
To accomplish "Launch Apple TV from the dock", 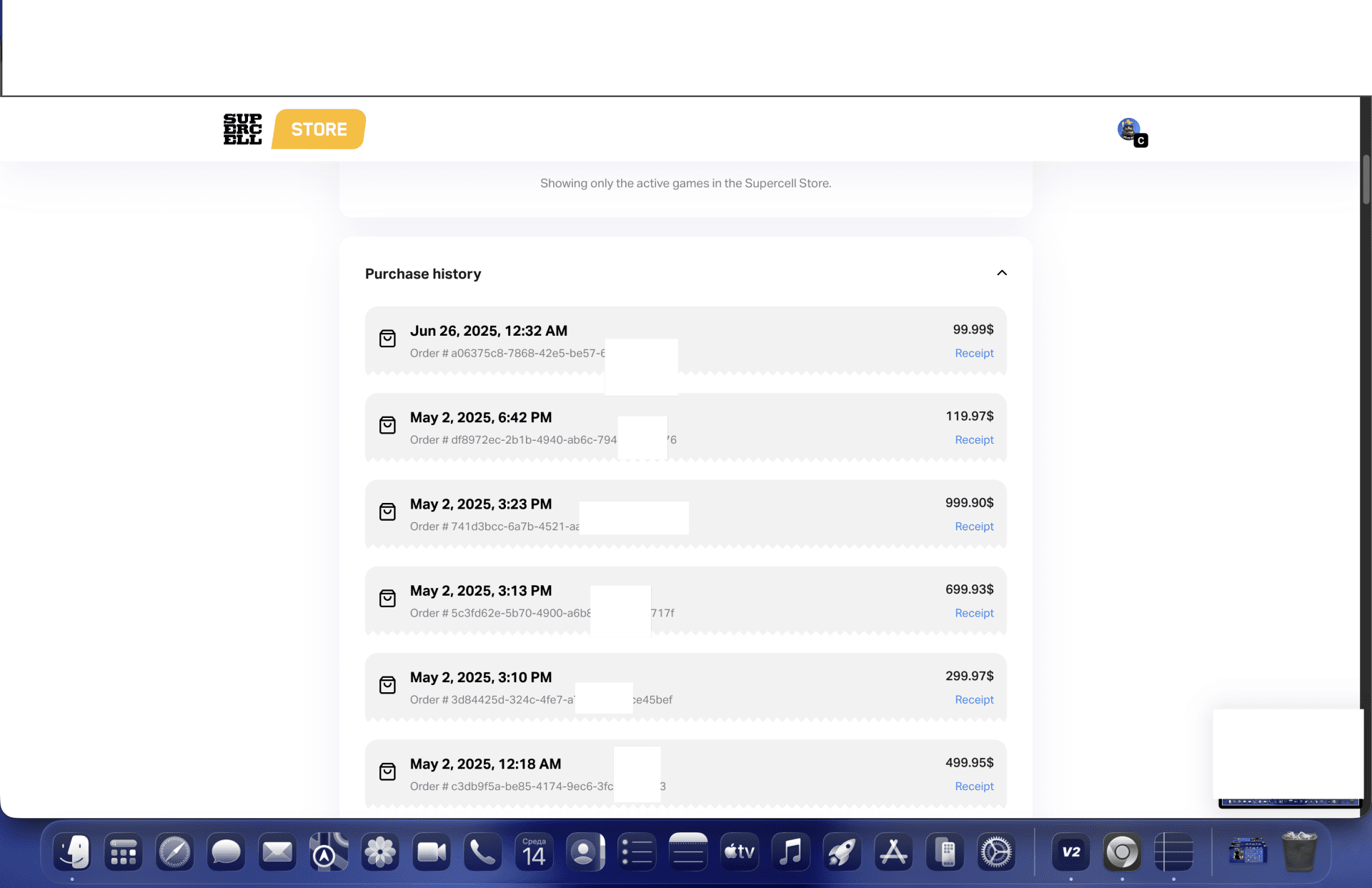I will coord(740,852).
